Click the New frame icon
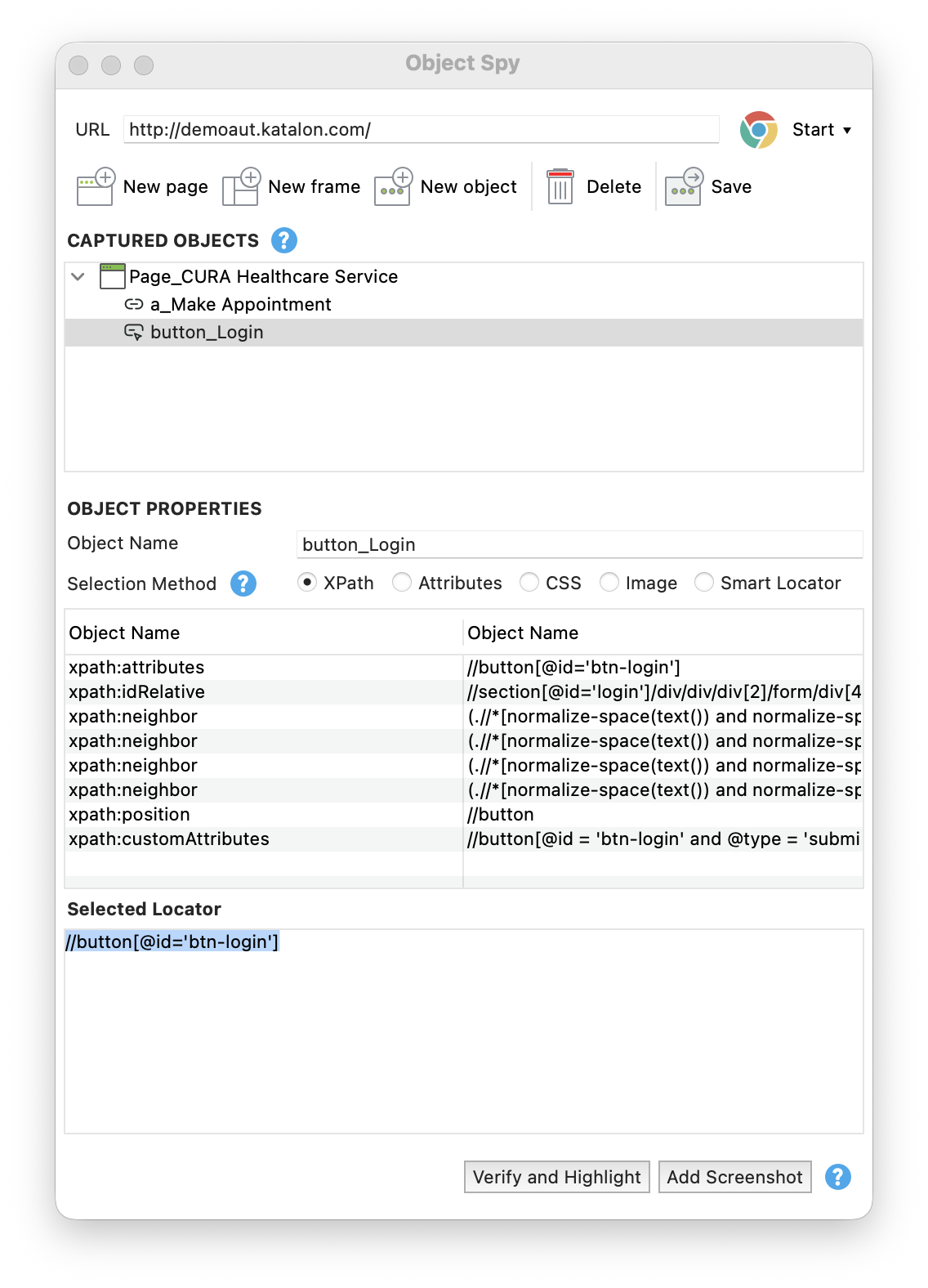This screenshot has width=928, height=1288. click(241, 186)
